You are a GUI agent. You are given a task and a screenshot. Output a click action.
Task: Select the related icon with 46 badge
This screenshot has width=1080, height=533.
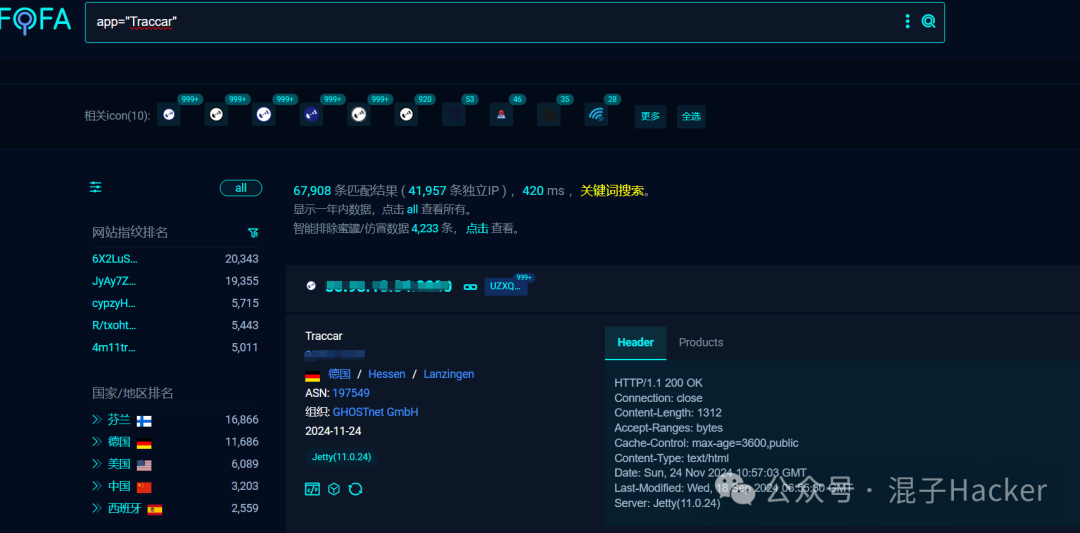point(501,115)
